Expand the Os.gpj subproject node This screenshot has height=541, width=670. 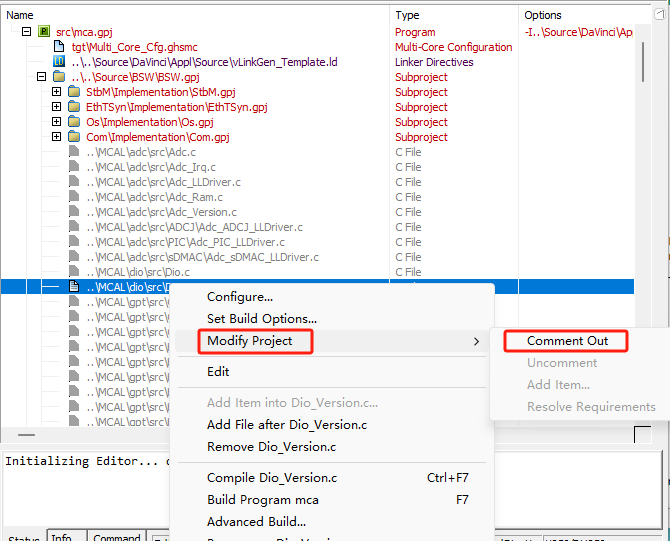coord(57,122)
